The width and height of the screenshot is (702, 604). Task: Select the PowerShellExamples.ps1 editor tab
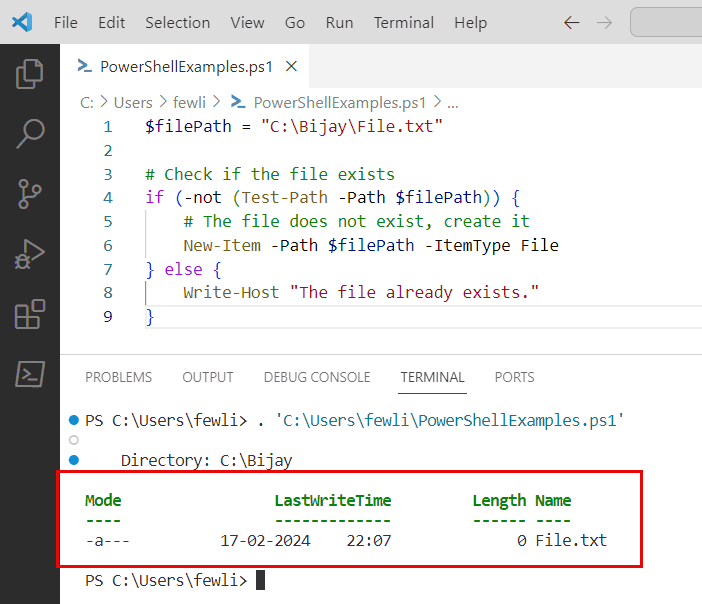185,66
